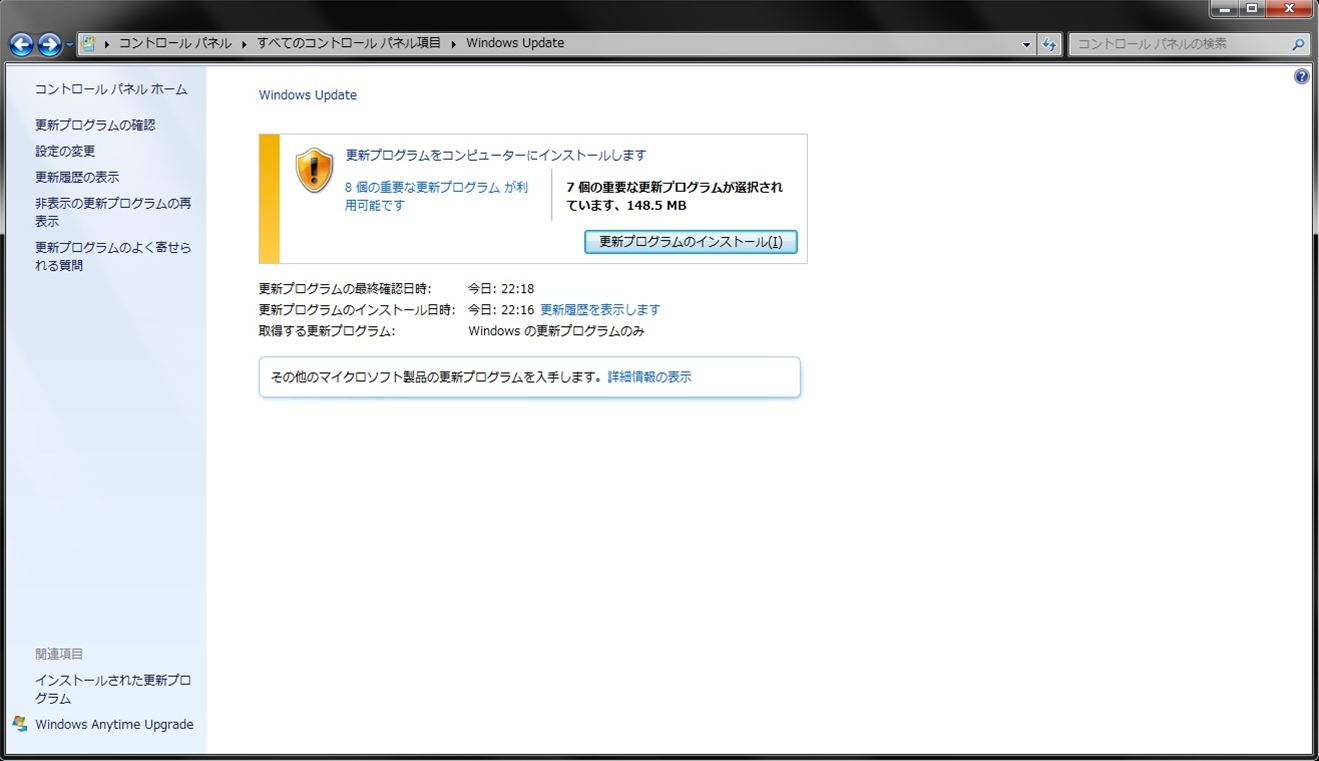
Task: Open recent pages dropdown beside navigation arrows
Action: click(x=69, y=45)
